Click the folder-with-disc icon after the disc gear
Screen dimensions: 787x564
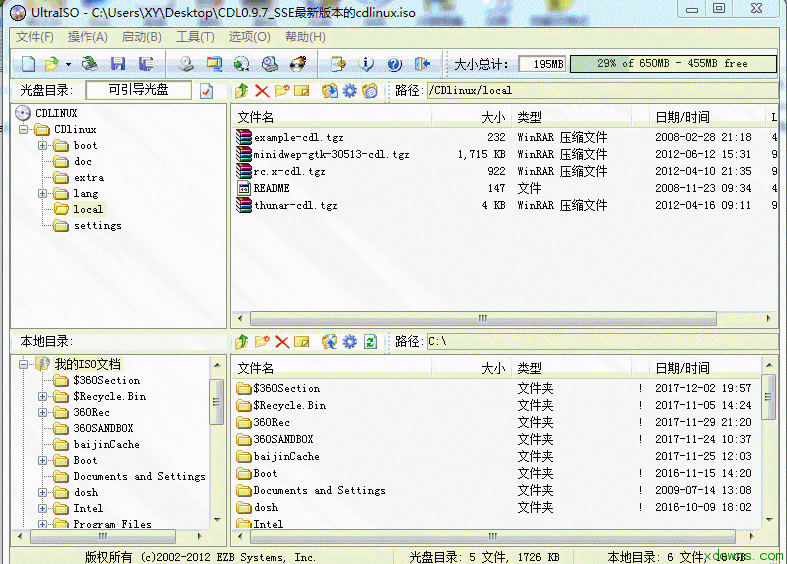tap(370, 91)
